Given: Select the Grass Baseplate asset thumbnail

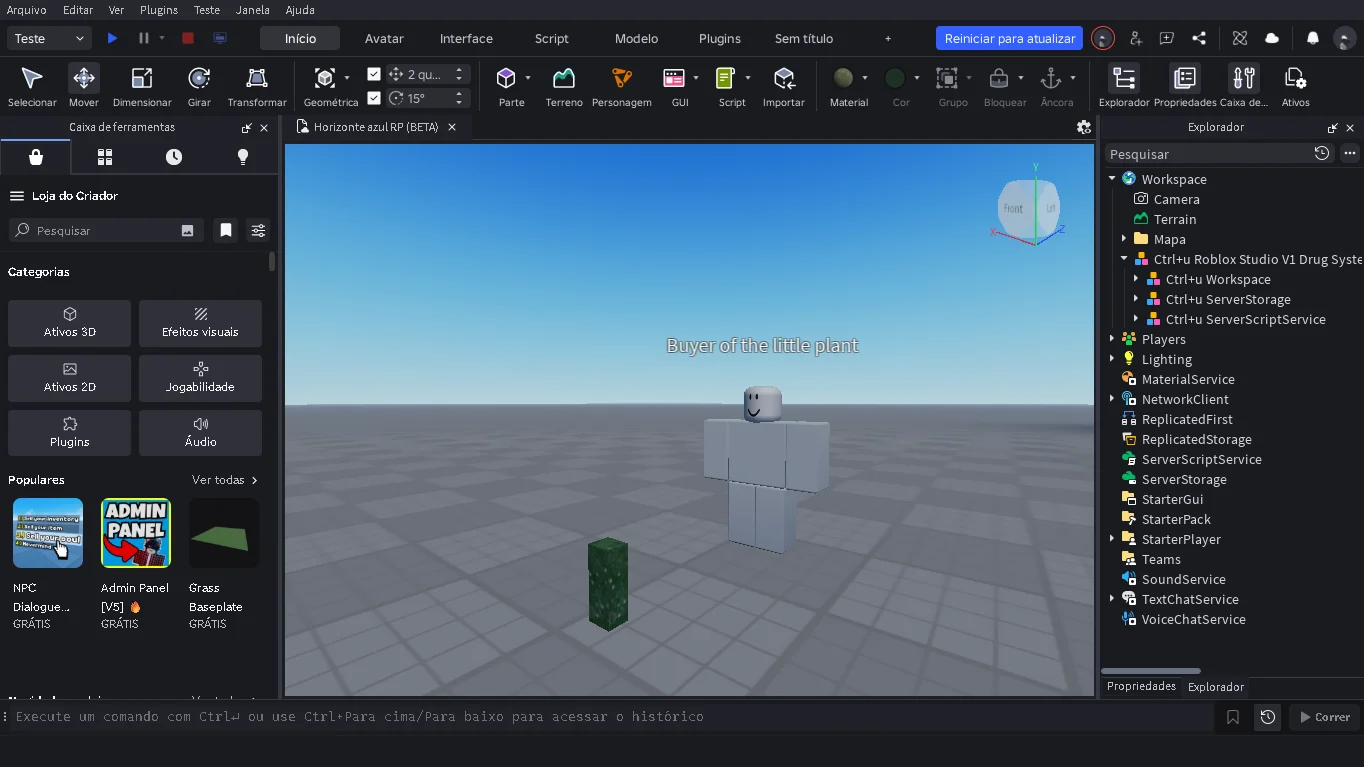Looking at the screenshot, I should tap(224, 533).
